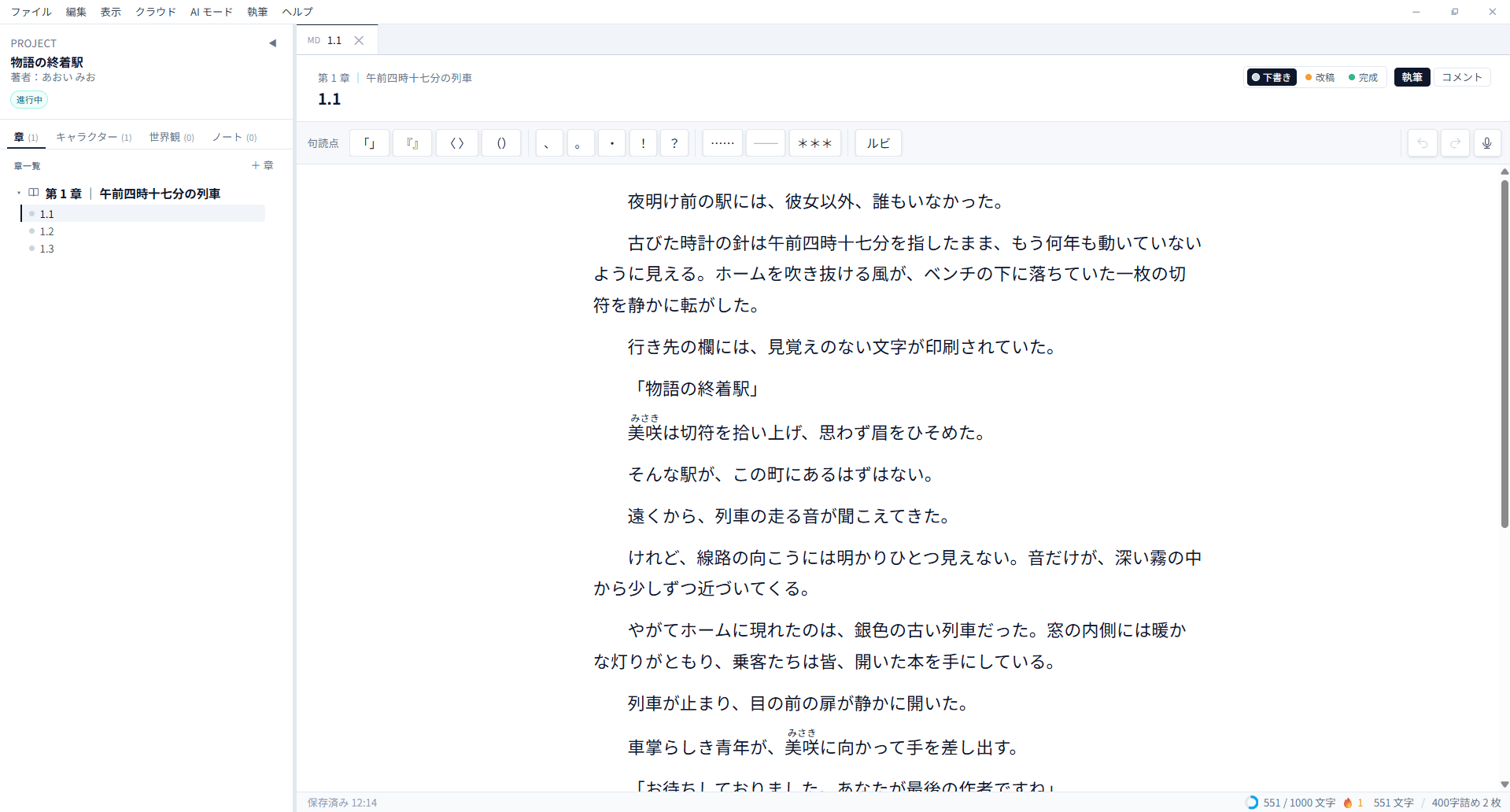
Task: Insert exclamation mark
Action: click(644, 143)
